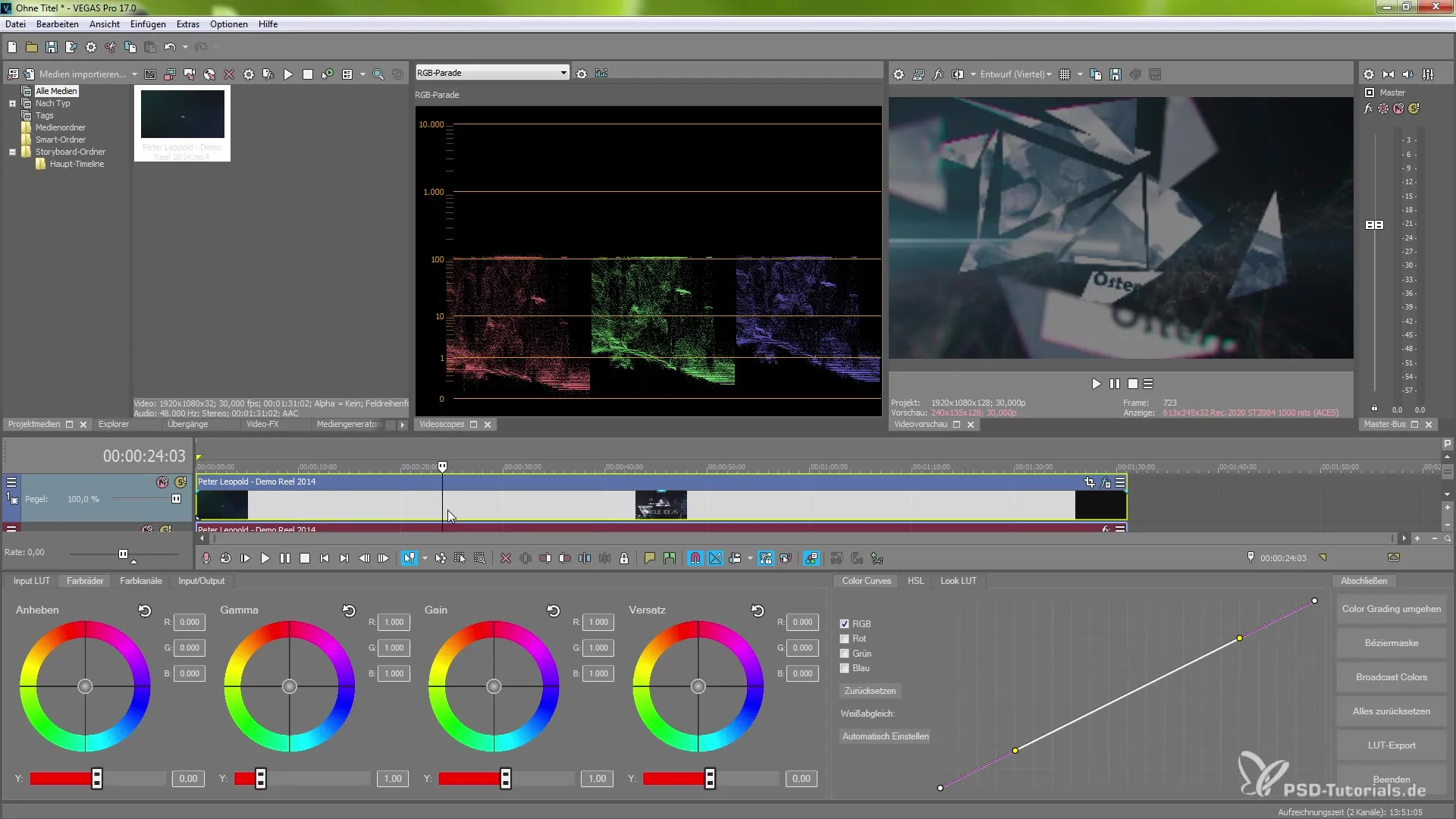Click the video output FX icon above the preview

click(x=938, y=74)
